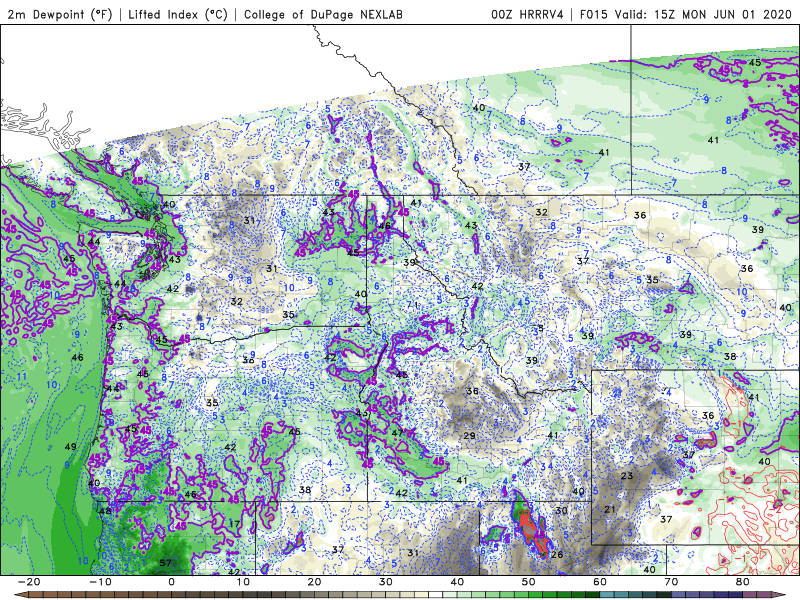Click the 30 value on the color scale
The height and width of the screenshot is (600, 800).
386,582
